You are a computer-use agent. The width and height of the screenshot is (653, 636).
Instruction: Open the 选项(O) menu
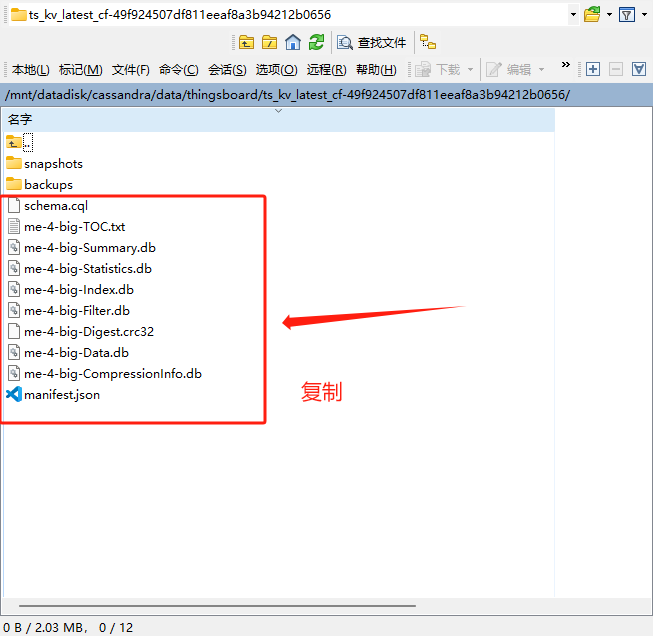click(277, 70)
